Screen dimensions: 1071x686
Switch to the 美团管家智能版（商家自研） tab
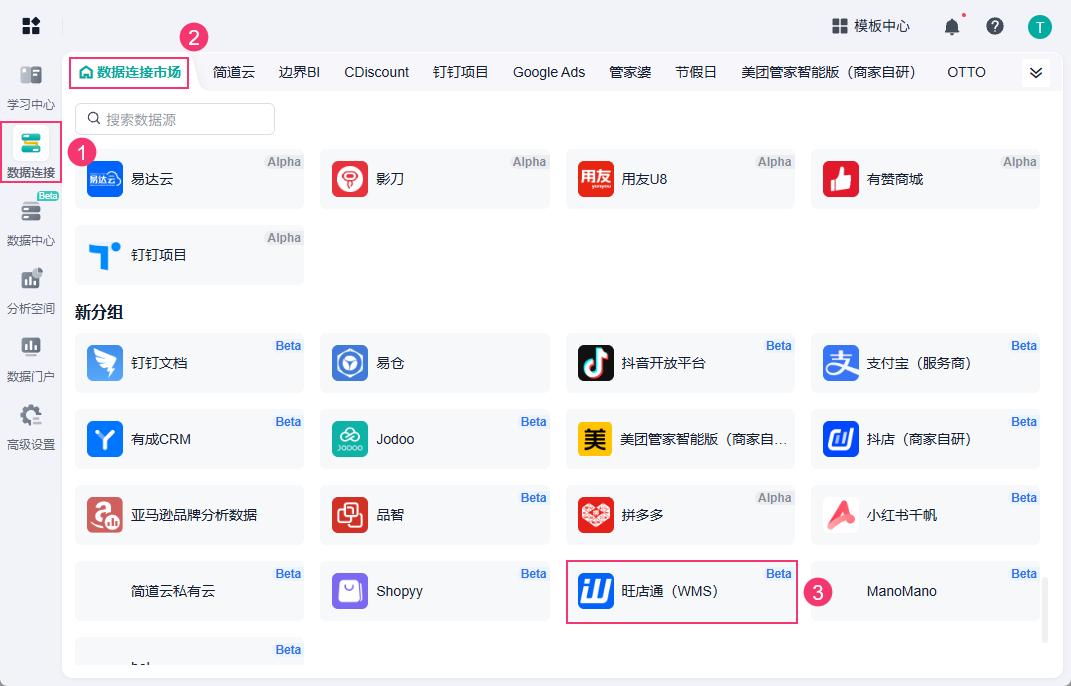[x=829, y=72]
